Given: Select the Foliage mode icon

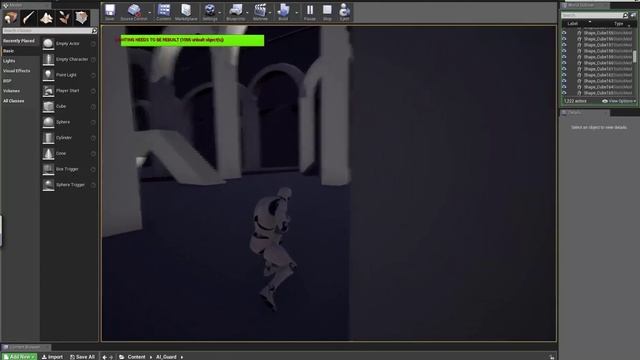Looking at the screenshot, I should (64, 18).
